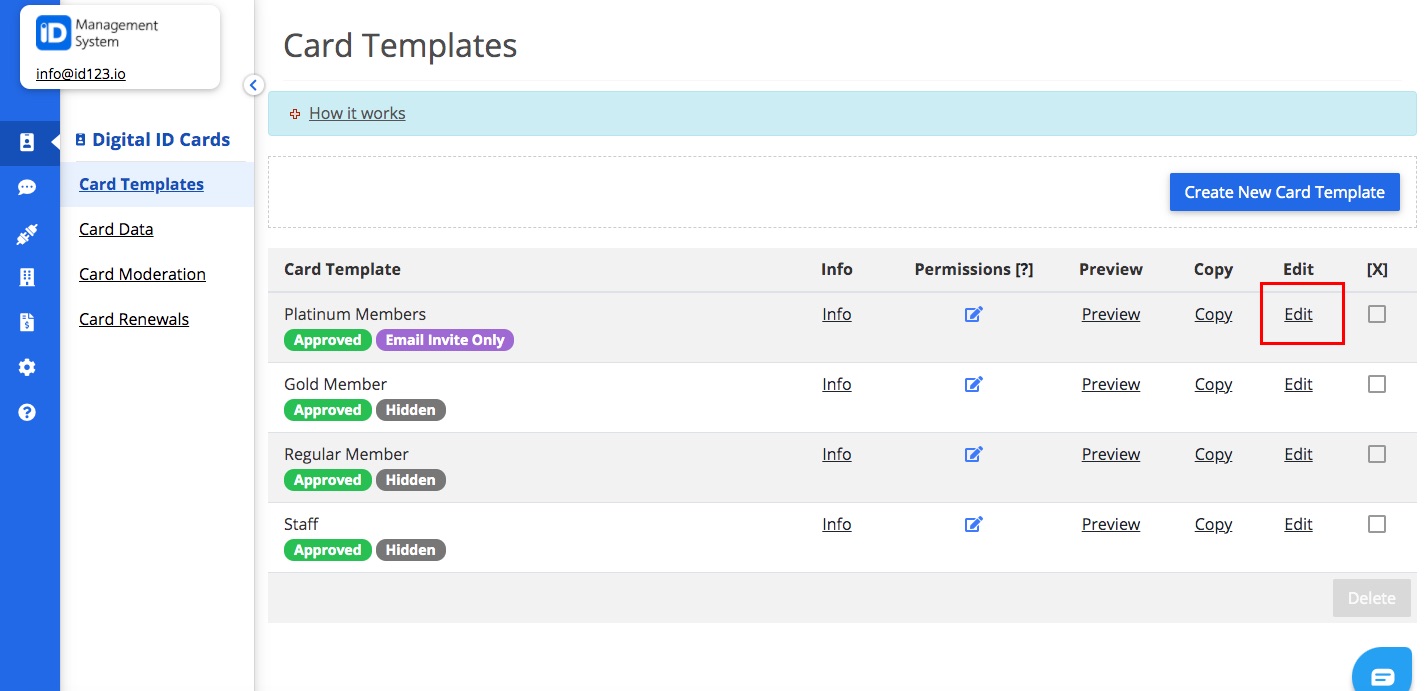Tick the checkbox for Platinum Members

(x=1376, y=314)
